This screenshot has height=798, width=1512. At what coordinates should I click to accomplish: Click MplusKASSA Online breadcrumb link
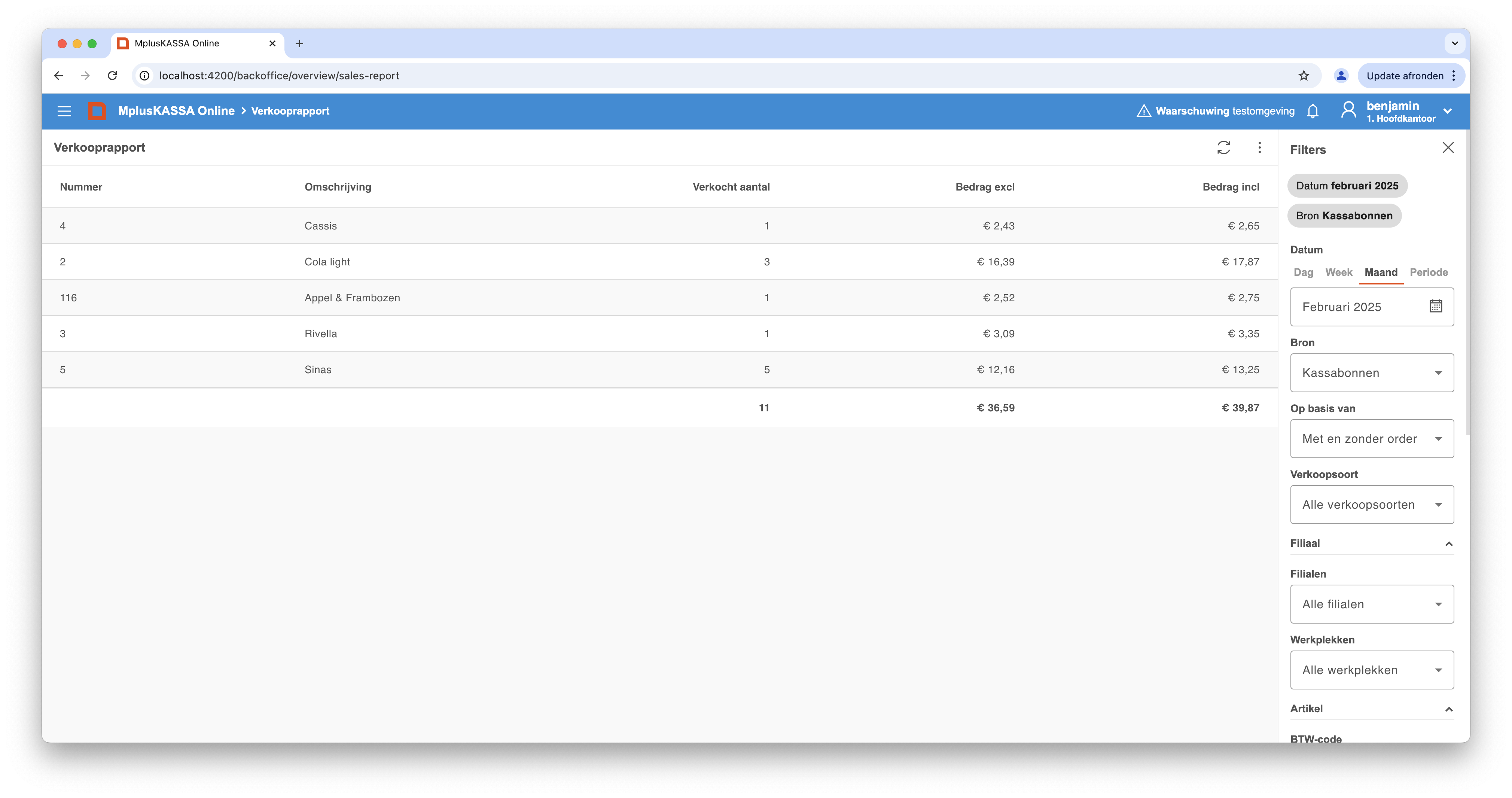pos(176,111)
